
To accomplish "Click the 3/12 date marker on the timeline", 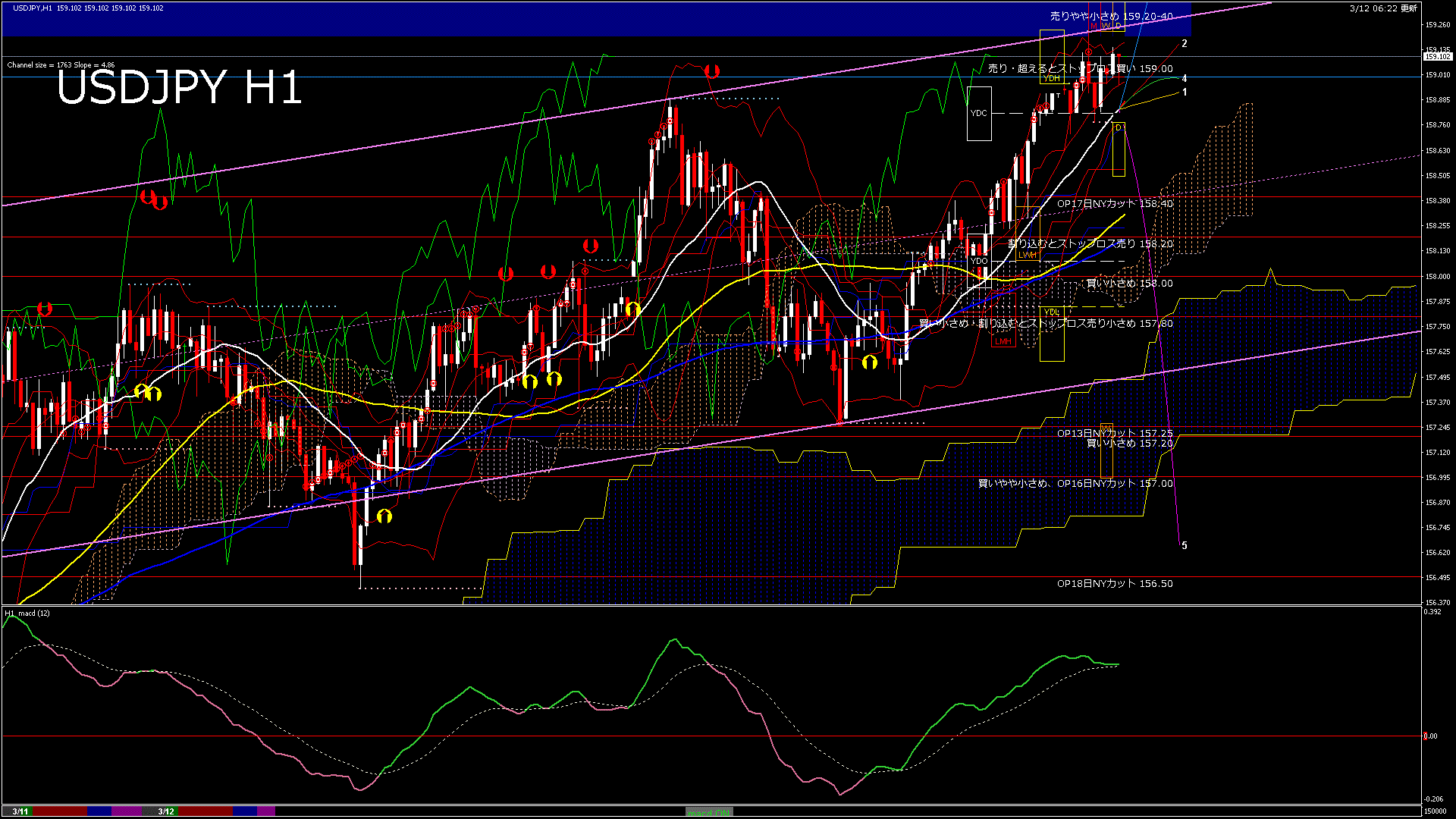I will 166,811.
